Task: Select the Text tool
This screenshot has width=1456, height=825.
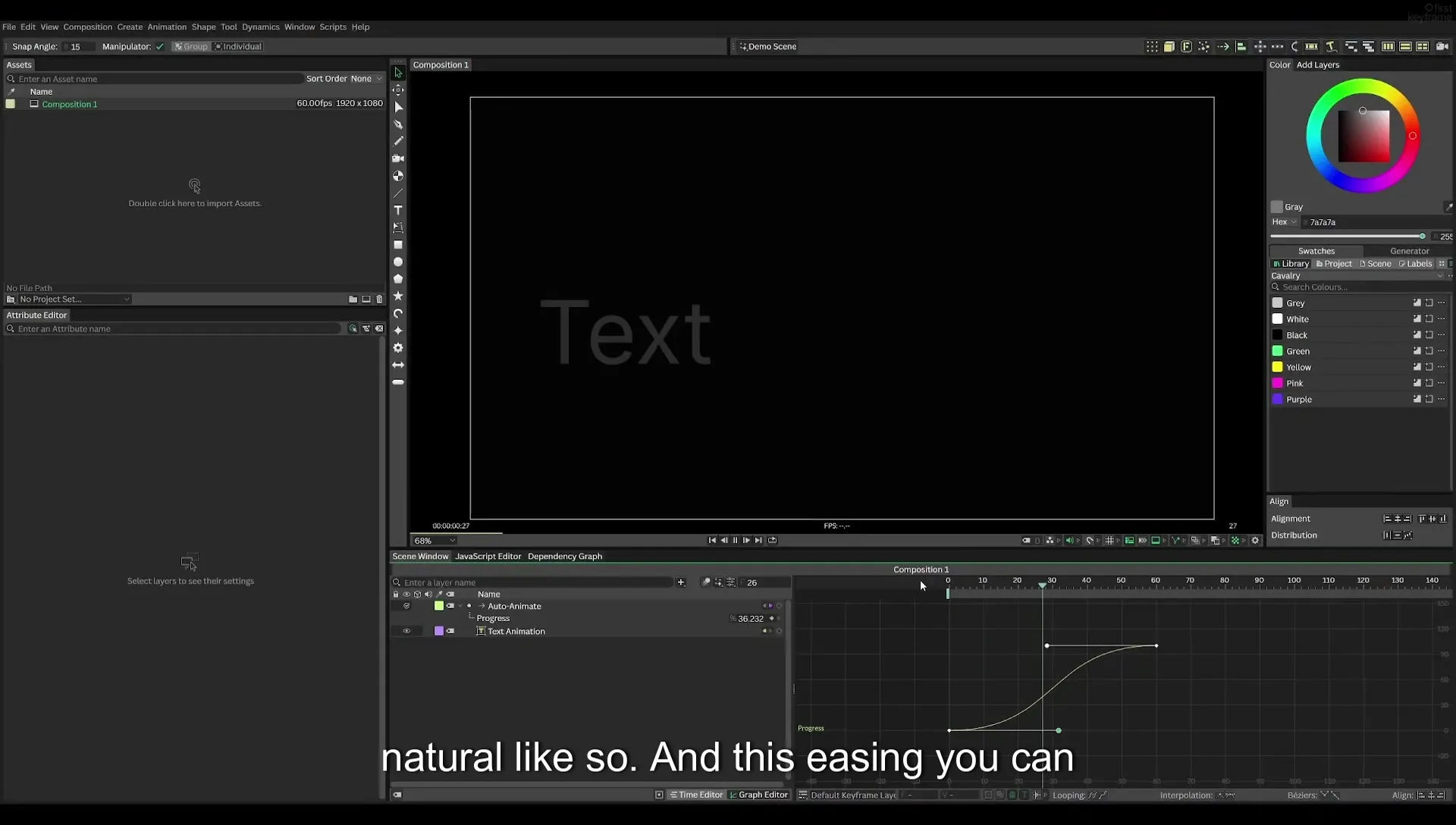Action: click(x=398, y=210)
